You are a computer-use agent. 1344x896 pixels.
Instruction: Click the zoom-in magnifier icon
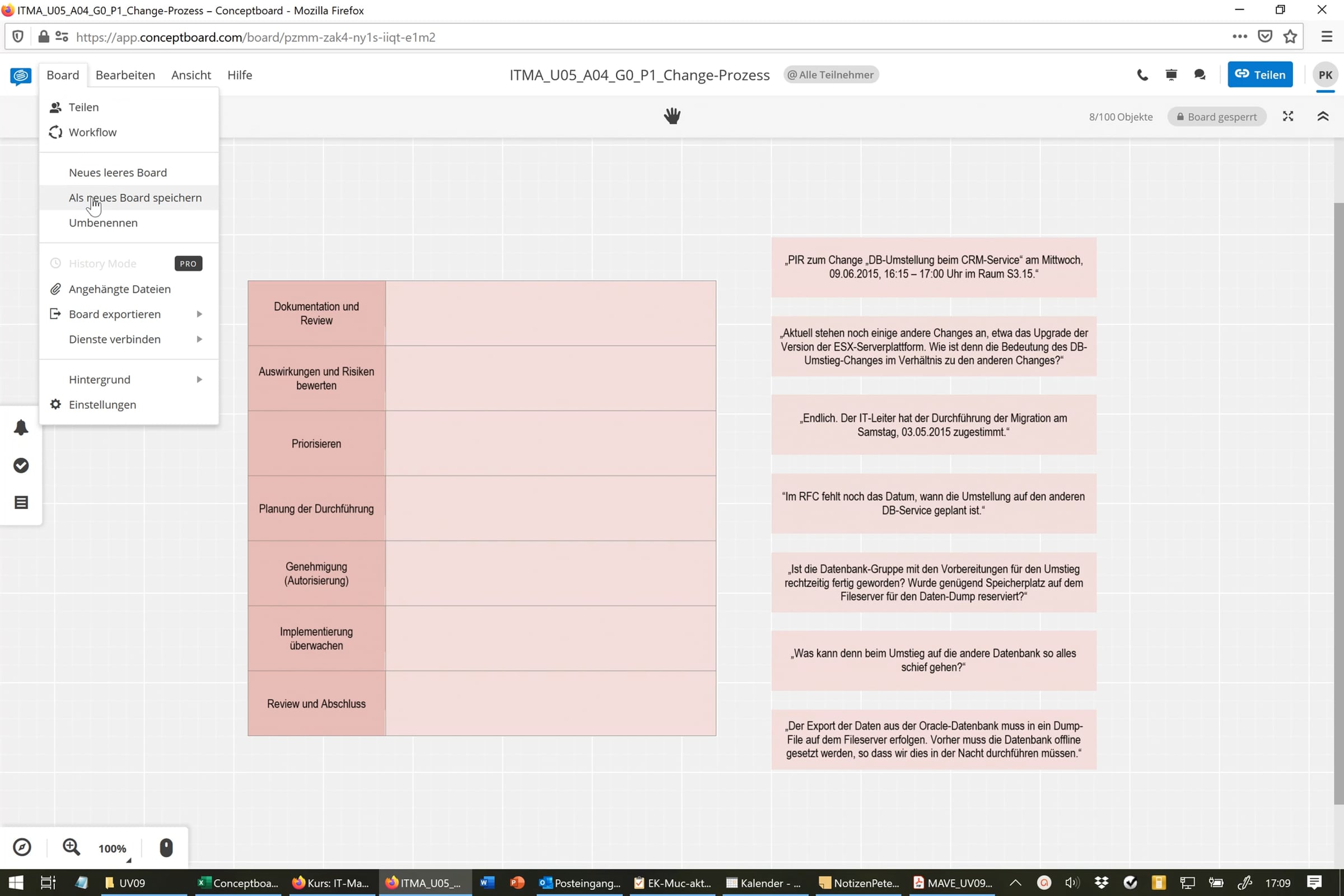tap(72, 847)
